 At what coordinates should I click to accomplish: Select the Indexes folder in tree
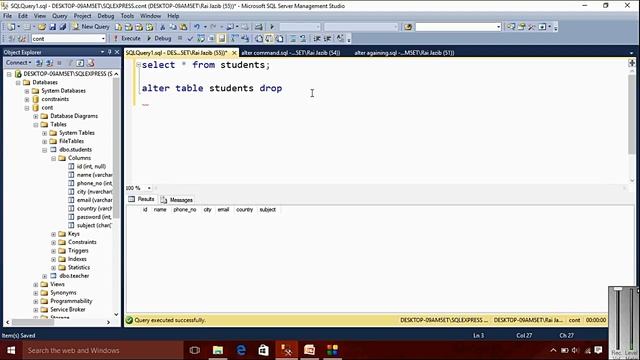(x=77, y=259)
